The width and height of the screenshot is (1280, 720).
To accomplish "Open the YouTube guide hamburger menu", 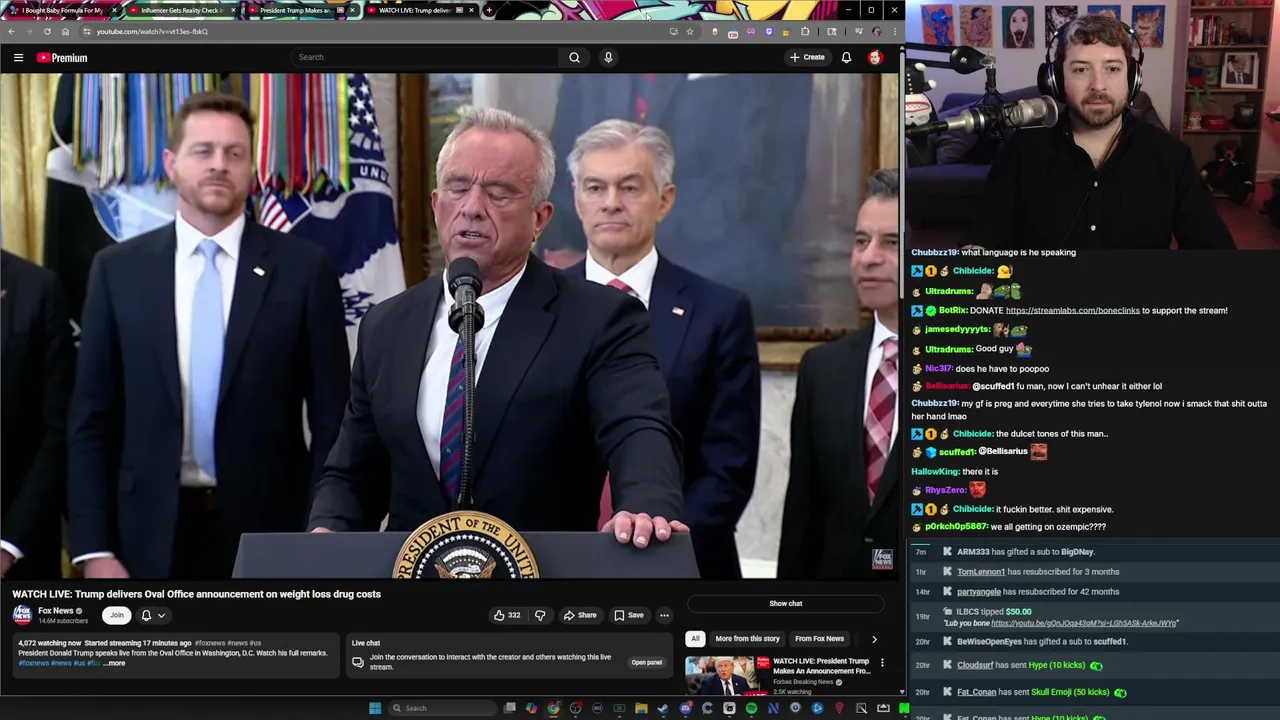I will (18, 58).
